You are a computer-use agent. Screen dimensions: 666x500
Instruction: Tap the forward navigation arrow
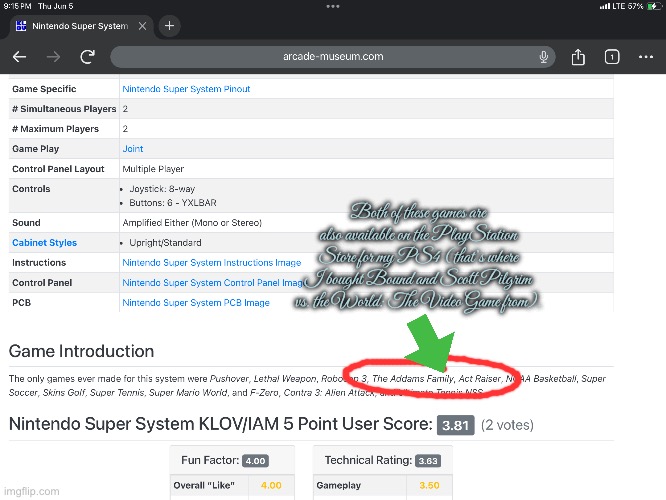click(x=54, y=56)
